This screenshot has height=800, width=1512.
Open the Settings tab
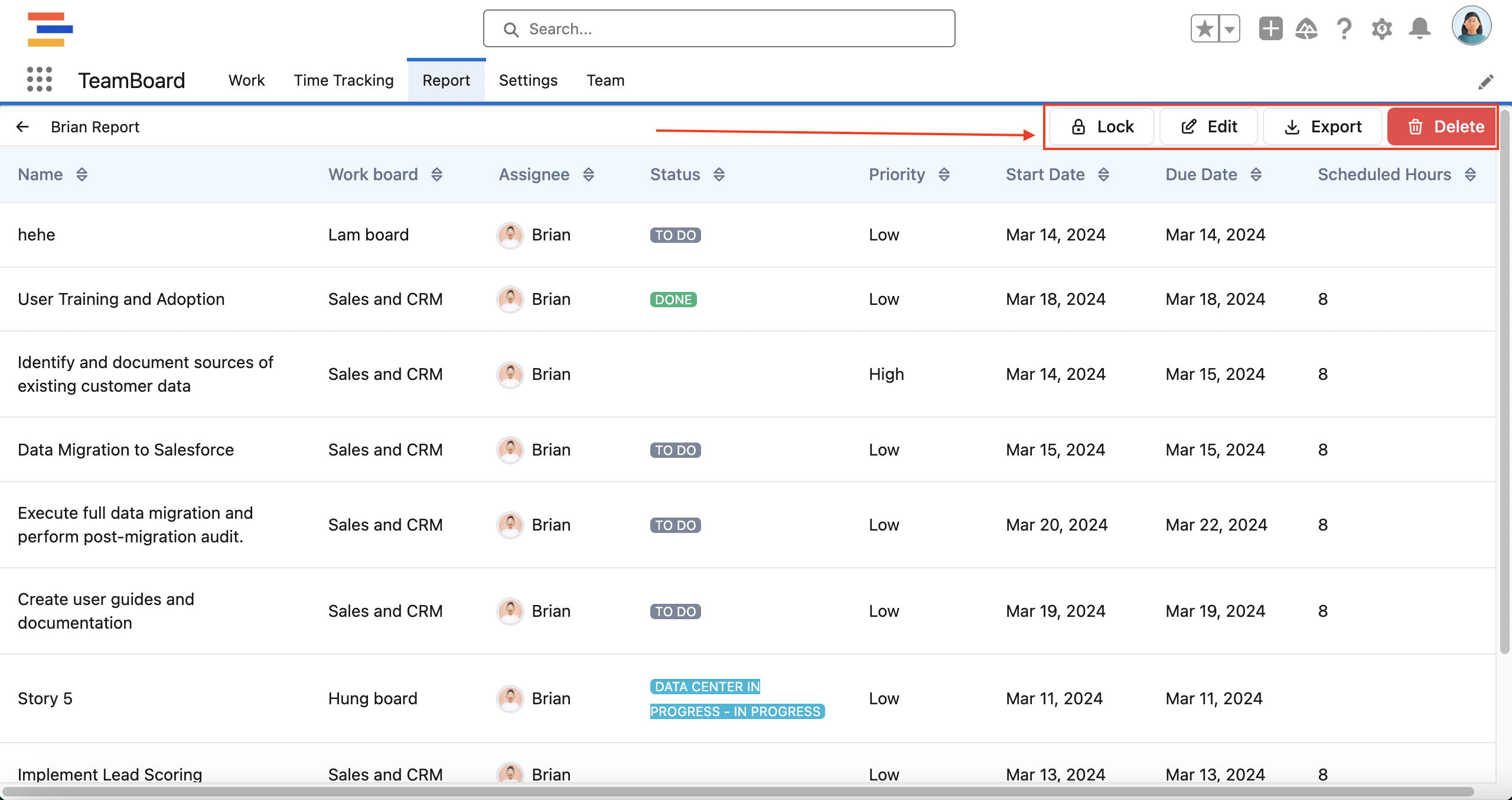(528, 80)
